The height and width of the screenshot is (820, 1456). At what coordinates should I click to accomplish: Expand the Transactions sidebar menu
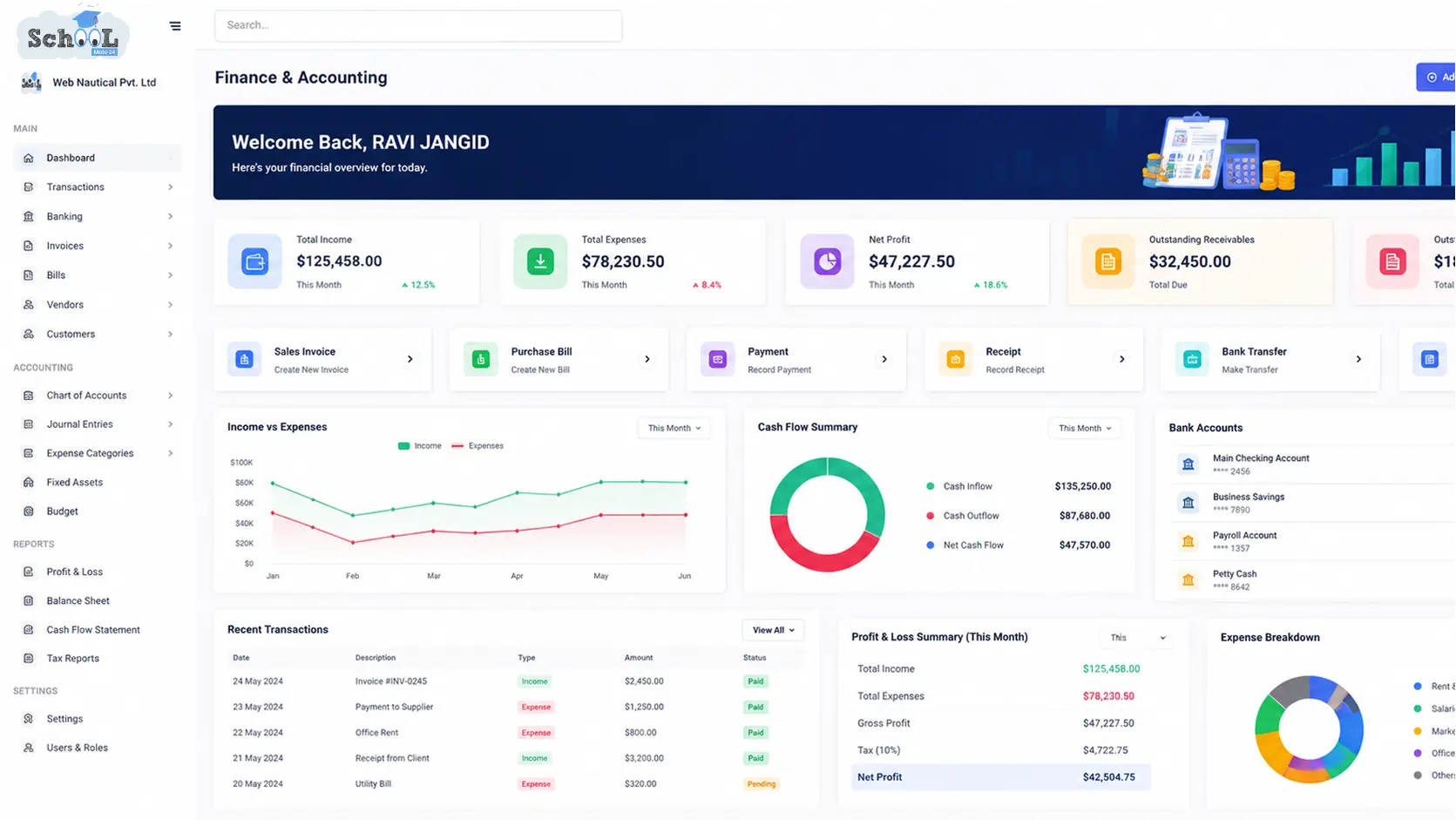[98, 187]
